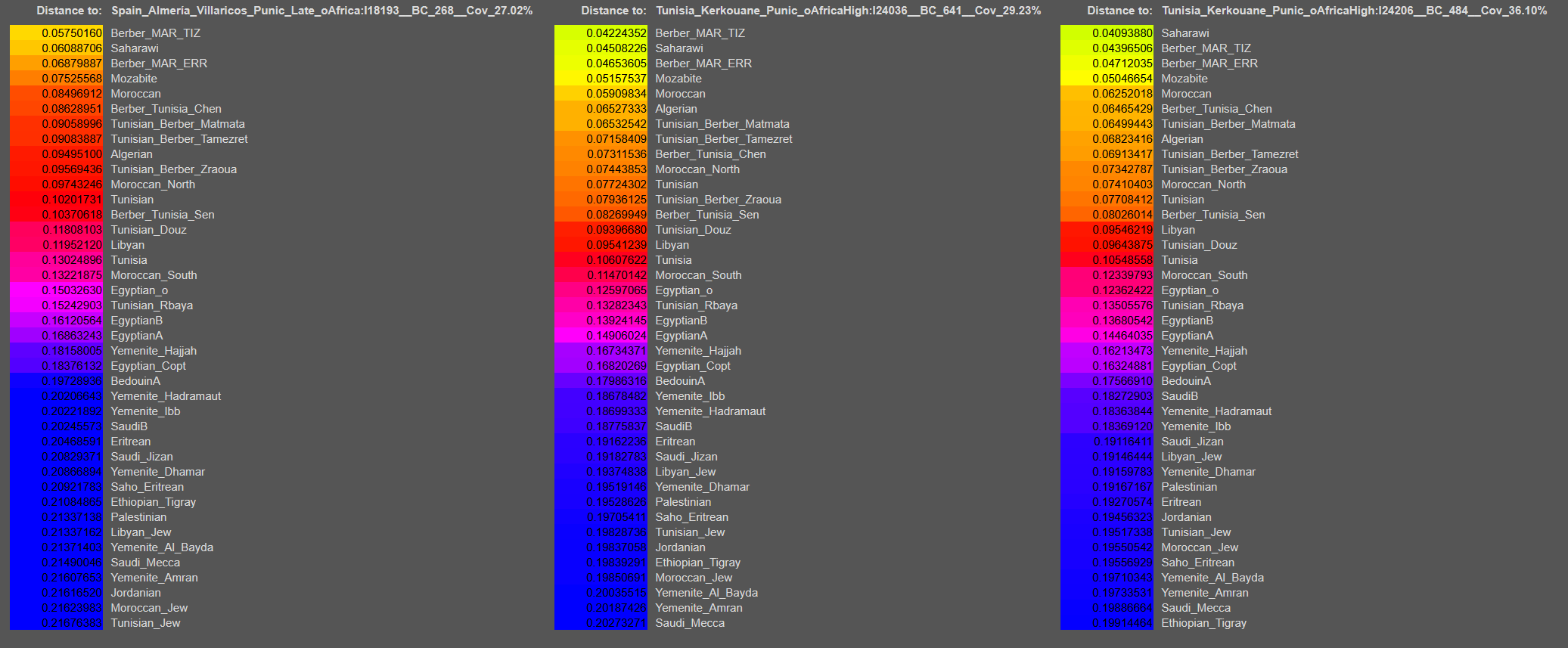Viewport: 1568px width, 648px height.
Task: Select the red 0.10607622 Tunisia cell
Action: point(601,260)
